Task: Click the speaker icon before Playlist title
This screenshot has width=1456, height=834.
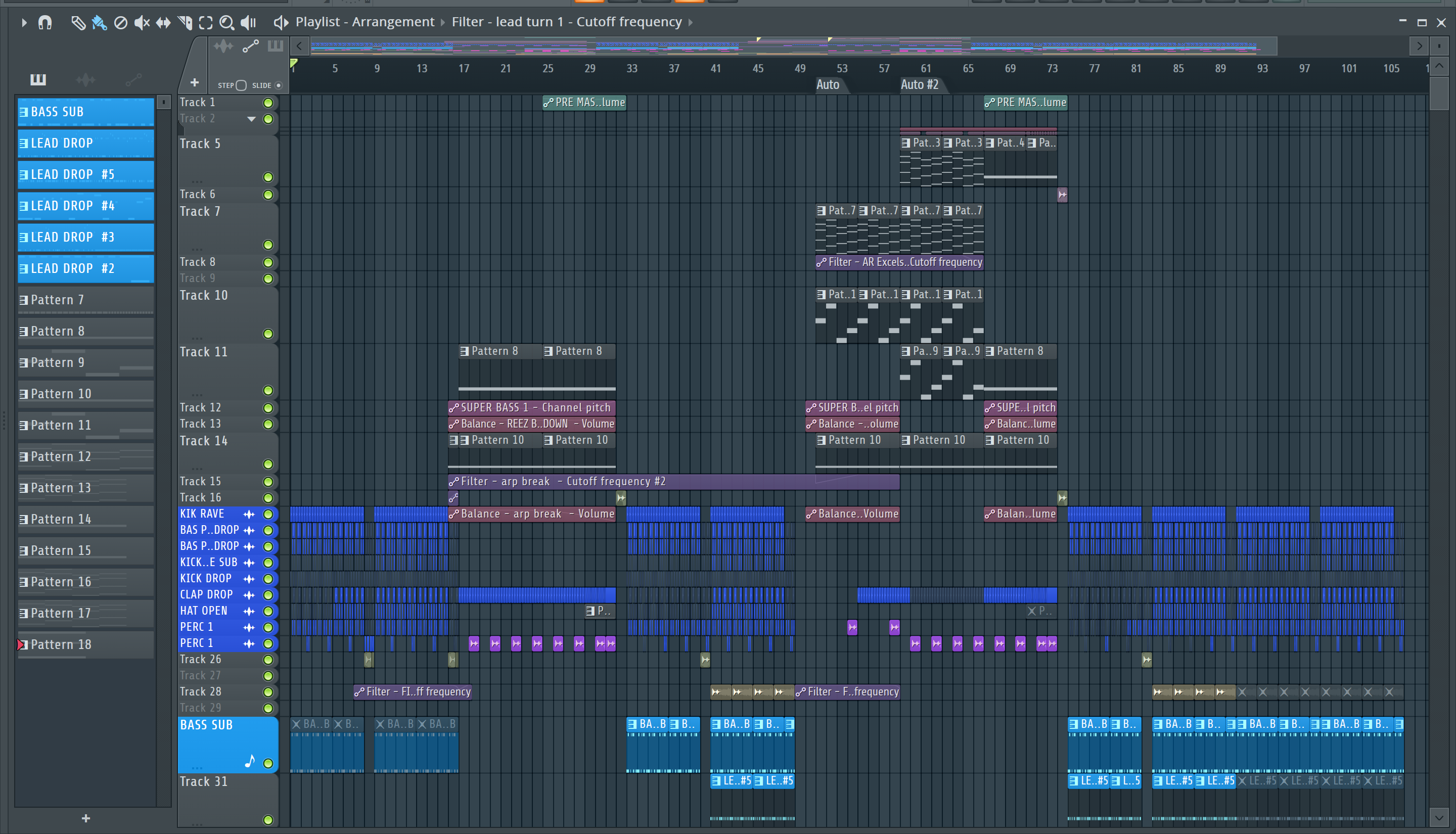Action: [x=280, y=22]
